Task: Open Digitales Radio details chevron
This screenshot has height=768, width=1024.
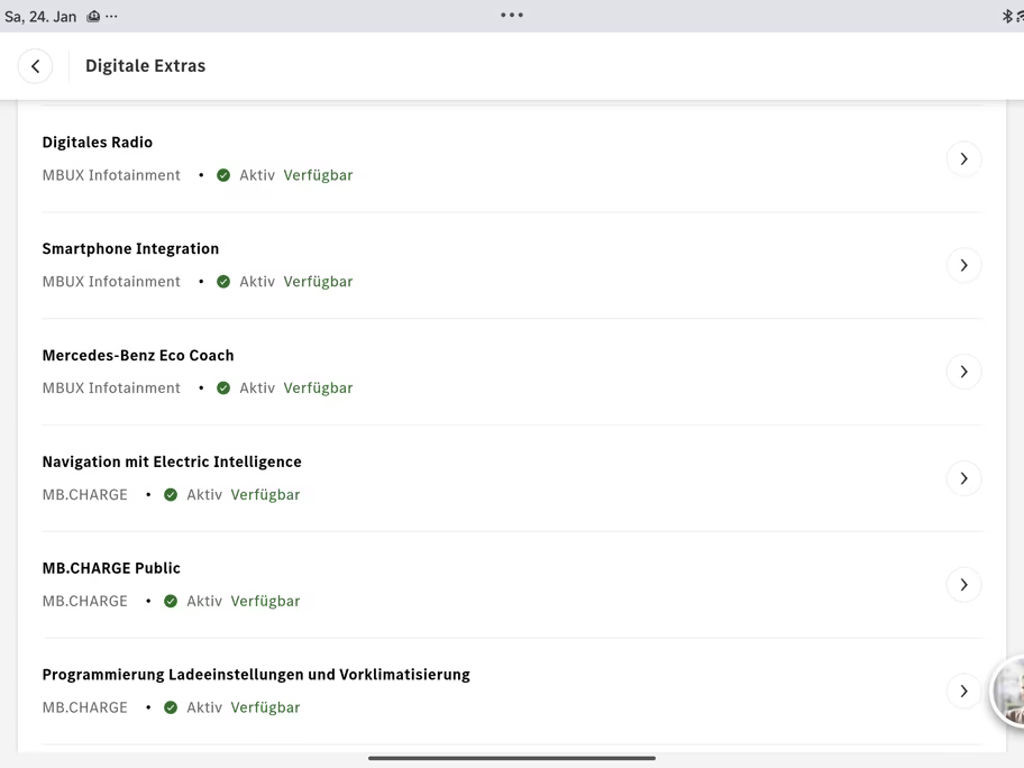Action: point(963,159)
